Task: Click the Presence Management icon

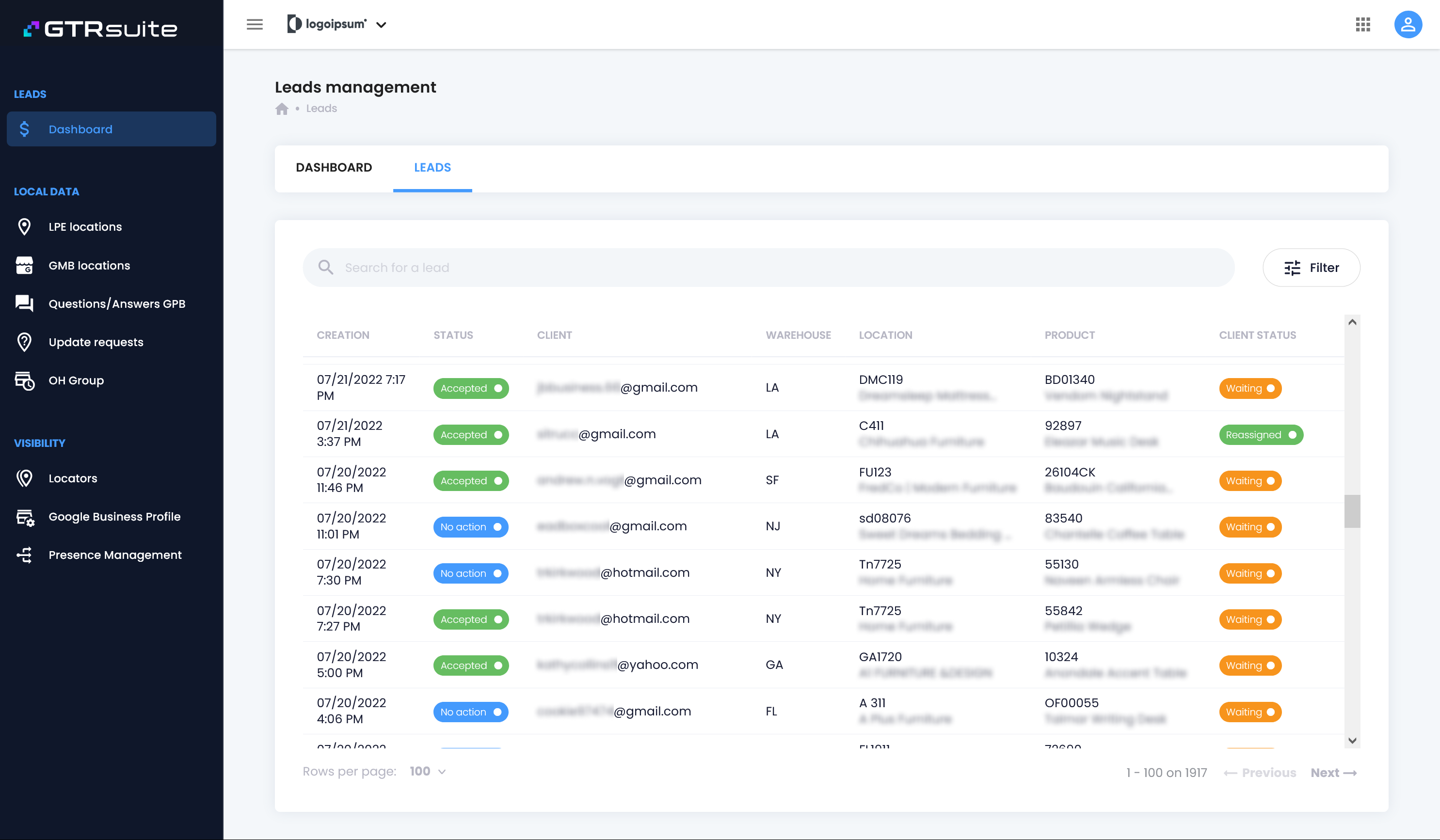Action: pos(25,555)
